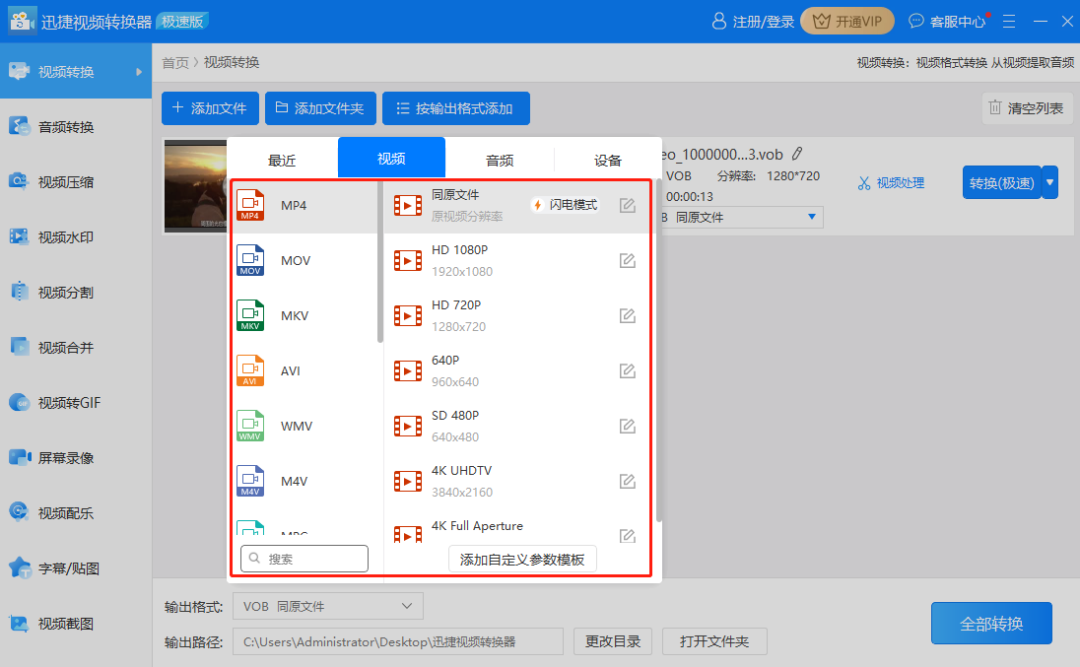Click 注册/登录 in the title bar

[x=753, y=21]
